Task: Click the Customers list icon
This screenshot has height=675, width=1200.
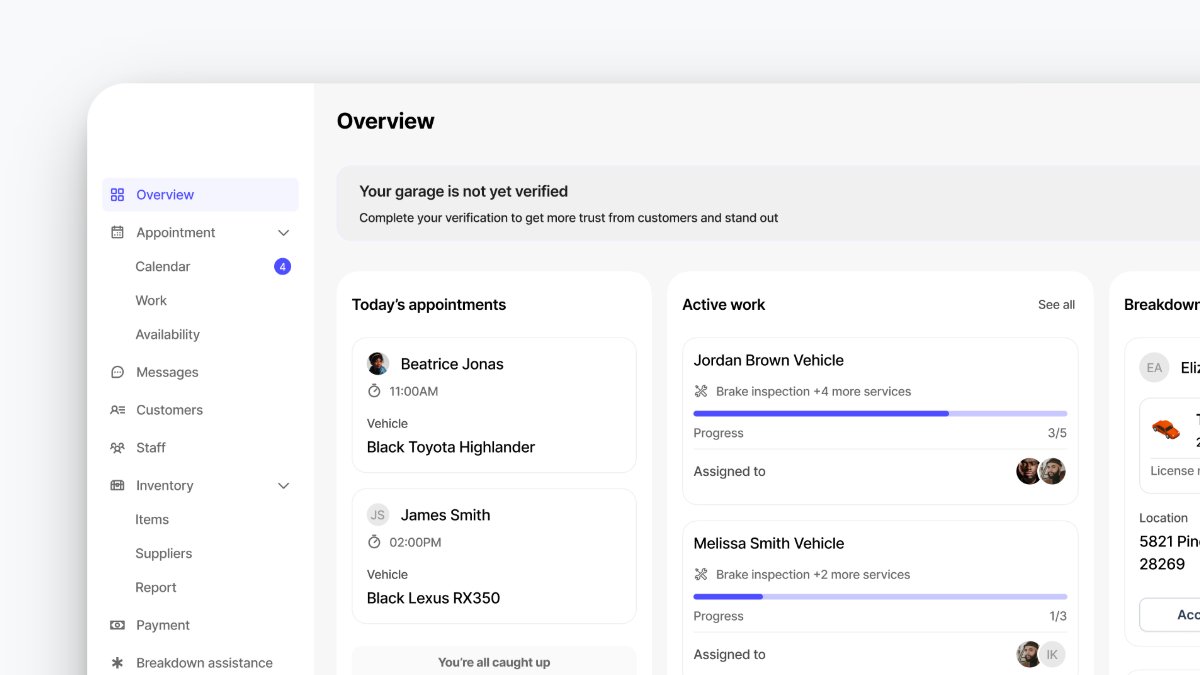Action: click(x=117, y=410)
